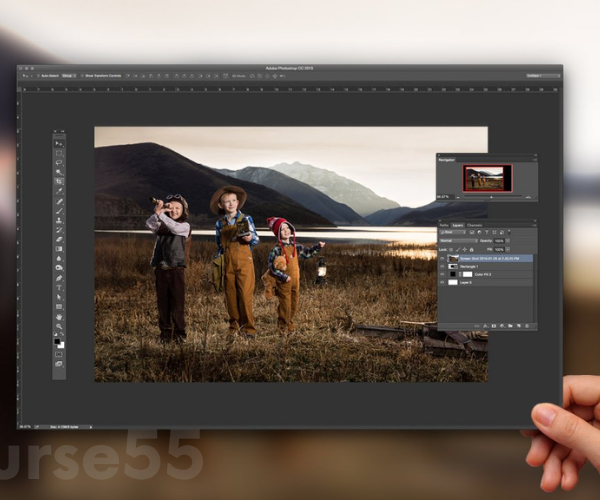
Task: Open the Normal blend mode dropdown
Action: pos(458,241)
